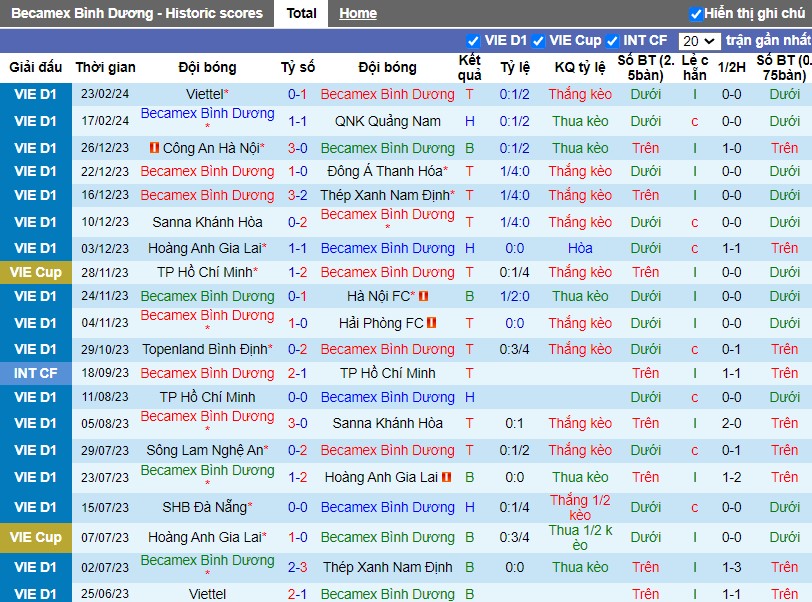Screen dimensions: 812x602
Task: Click the 0:3/4 odds on 29/10/23 row
Action: point(514,349)
